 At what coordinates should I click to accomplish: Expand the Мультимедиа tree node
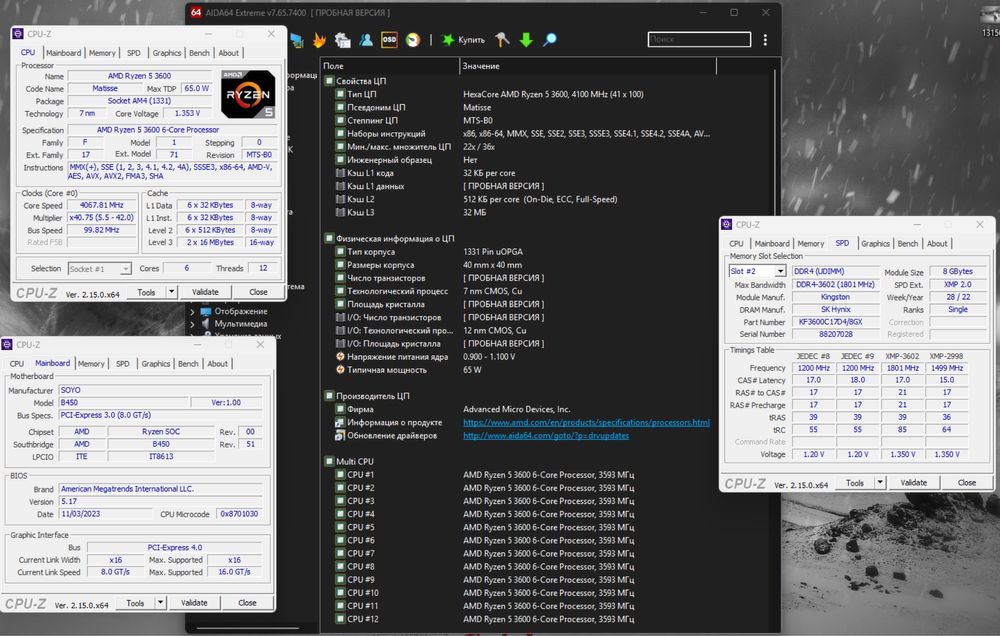(x=193, y=324)
